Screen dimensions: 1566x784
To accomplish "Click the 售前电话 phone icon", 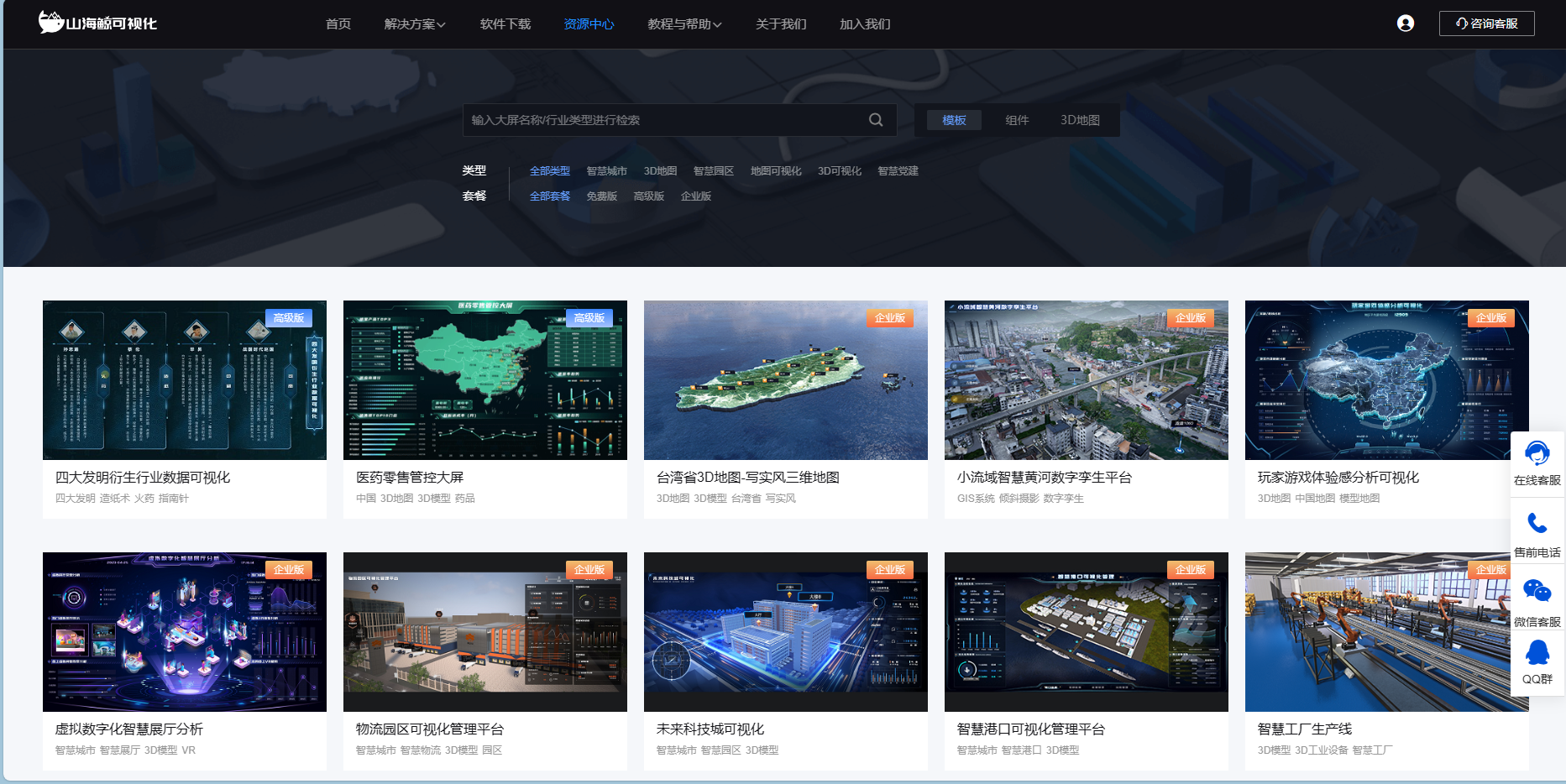I will pos(1537,524).
